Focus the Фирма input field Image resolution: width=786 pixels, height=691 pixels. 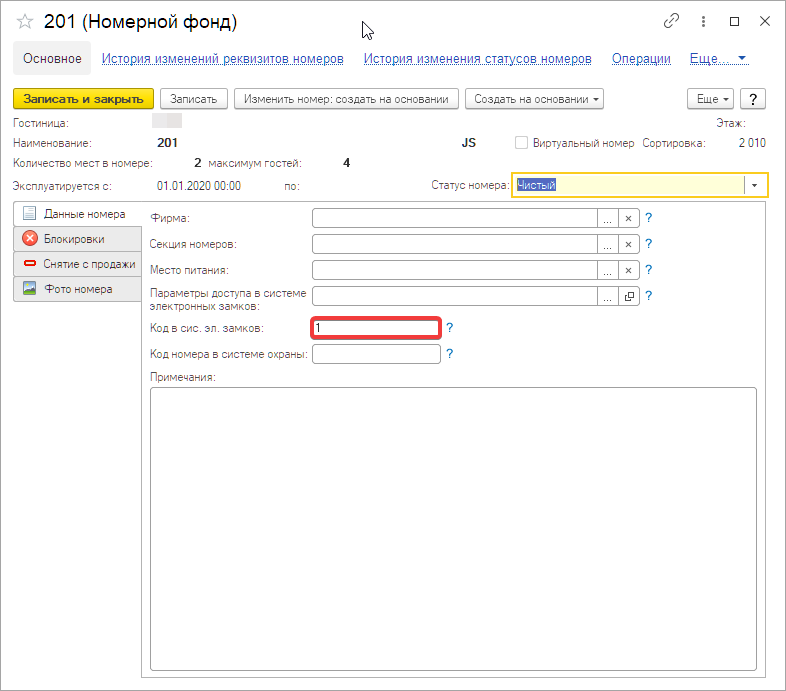tap(455, 219)
